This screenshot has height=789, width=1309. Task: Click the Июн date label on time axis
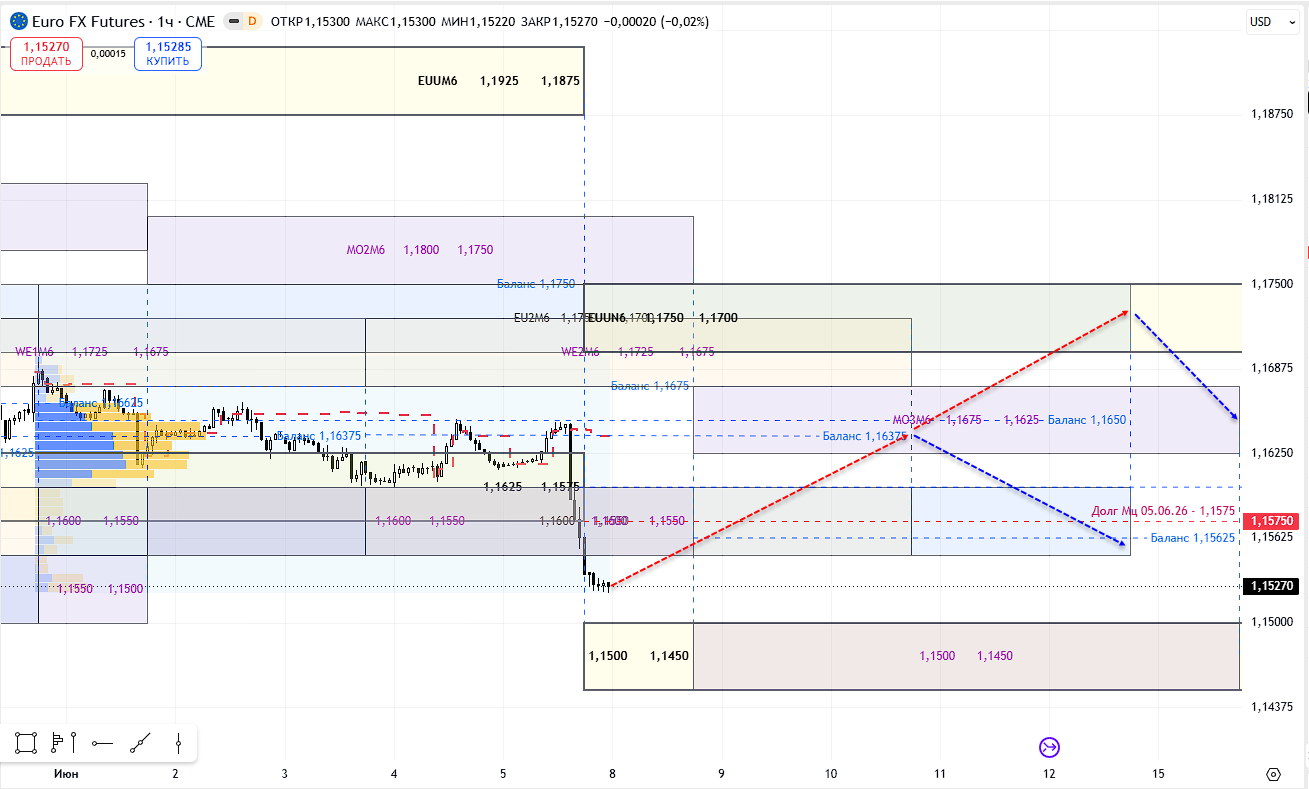(x=66, y=773)
